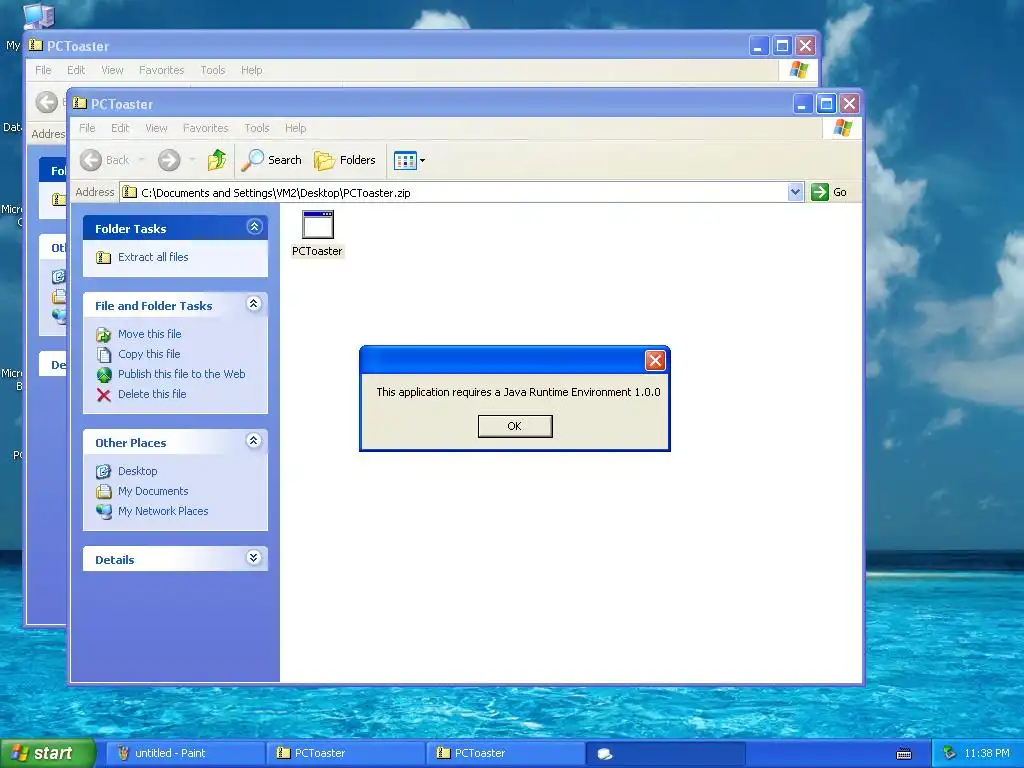This screenshot has width=1024, height=768.
Task: Click the Desktop icon in Other Places
Action: coord(104,472)
